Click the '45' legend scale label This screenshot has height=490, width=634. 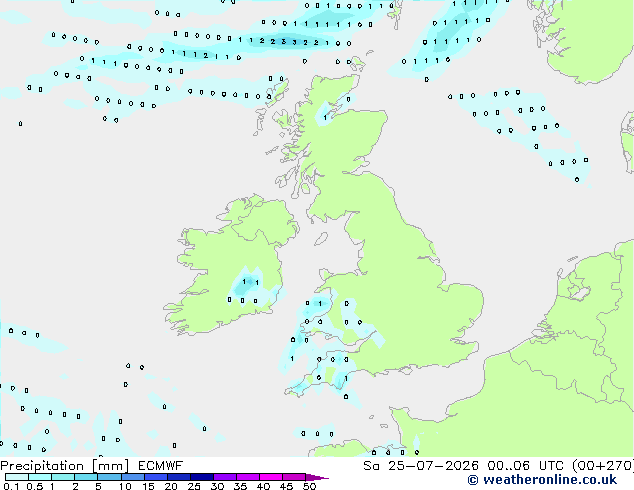286,486
